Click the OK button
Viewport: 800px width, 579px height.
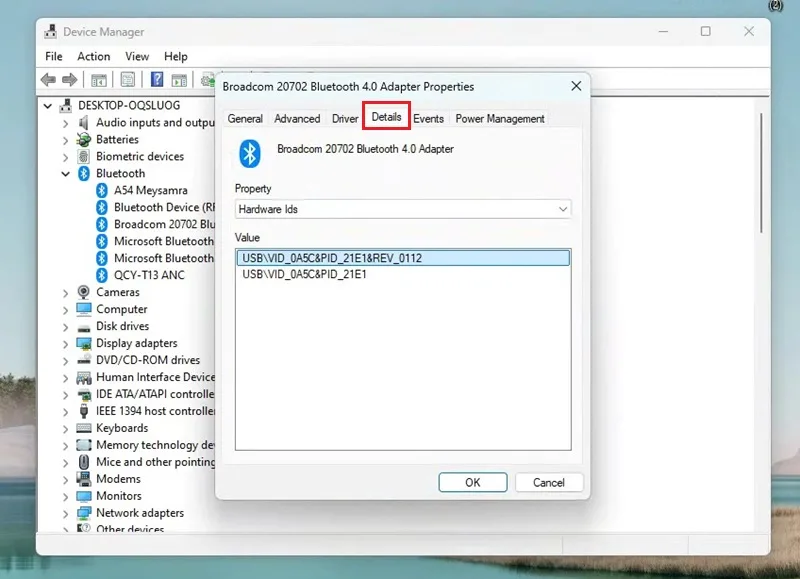[472, 483]
